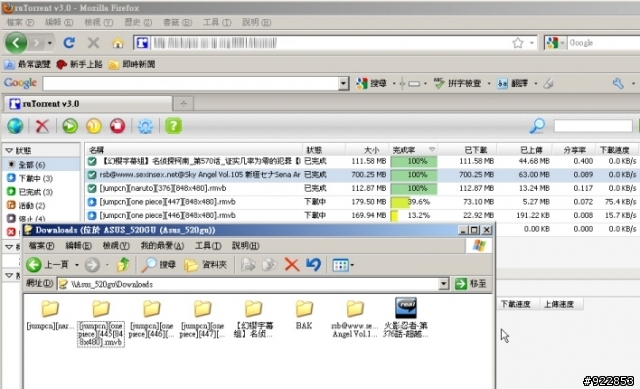Select the [jumpcn][one piece][445] file
Screen dimensions: 640x389
pyautogui.click(x=101, y=323)
